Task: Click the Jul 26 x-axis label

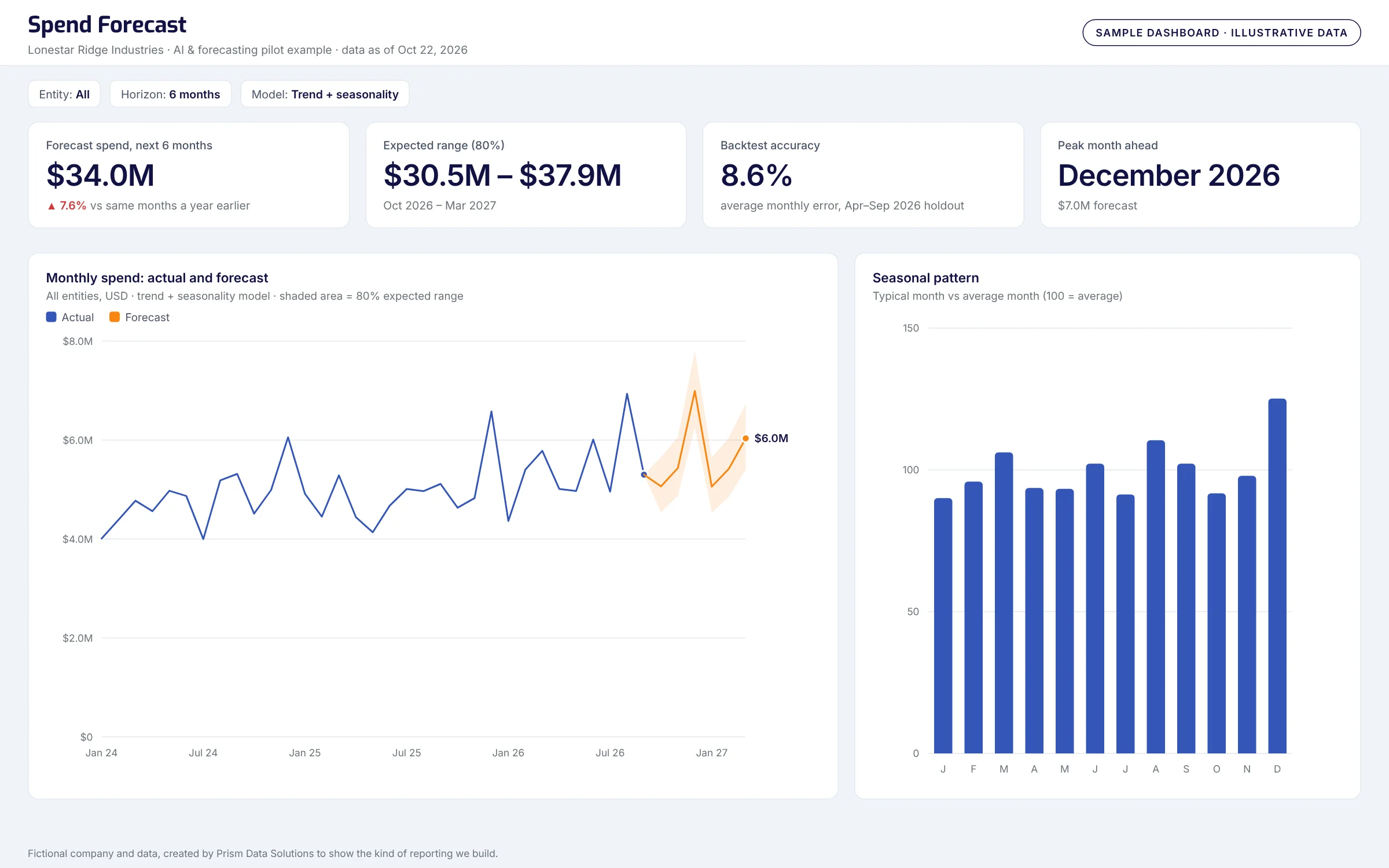Action: coord(610,753)
